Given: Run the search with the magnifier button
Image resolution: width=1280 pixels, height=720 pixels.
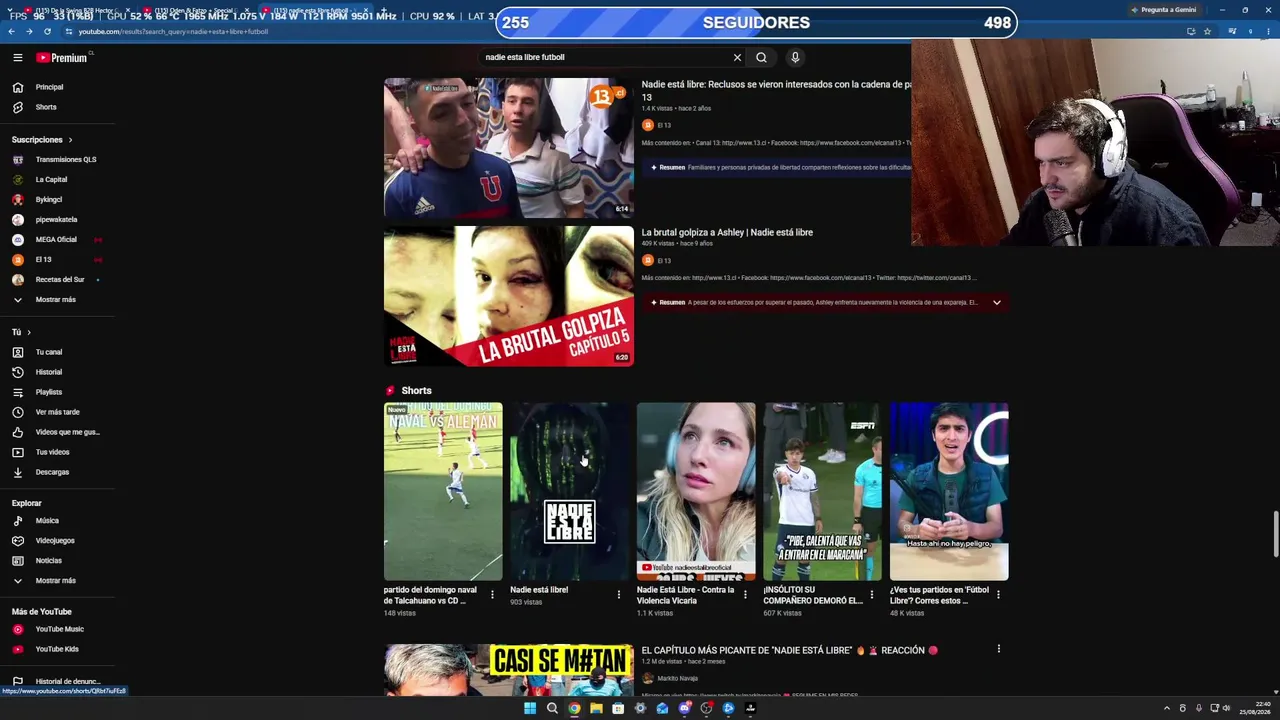Looking at the screenshot, I should [x=761, y=58].
